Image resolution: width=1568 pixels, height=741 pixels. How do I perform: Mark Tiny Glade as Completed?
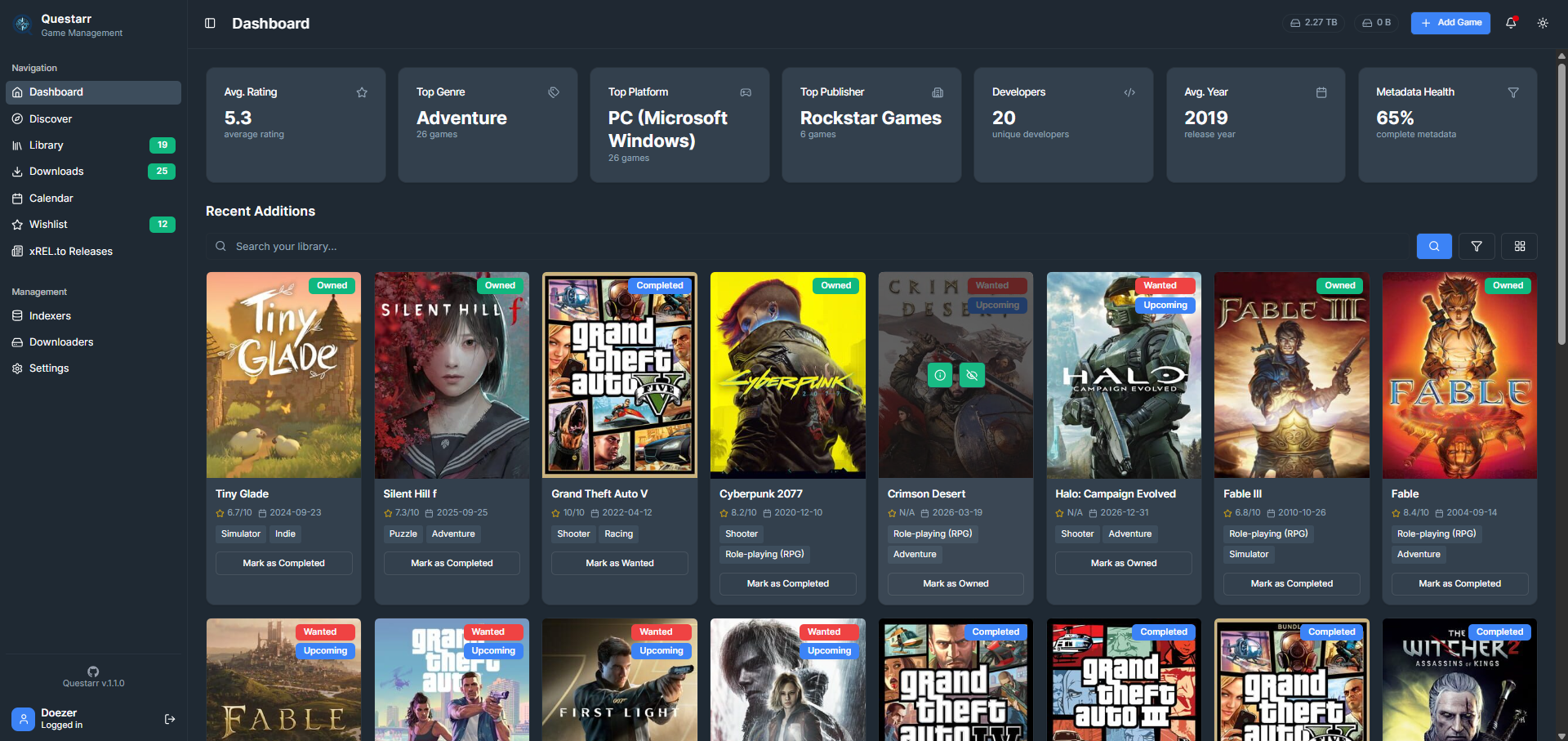coord(283,563)
